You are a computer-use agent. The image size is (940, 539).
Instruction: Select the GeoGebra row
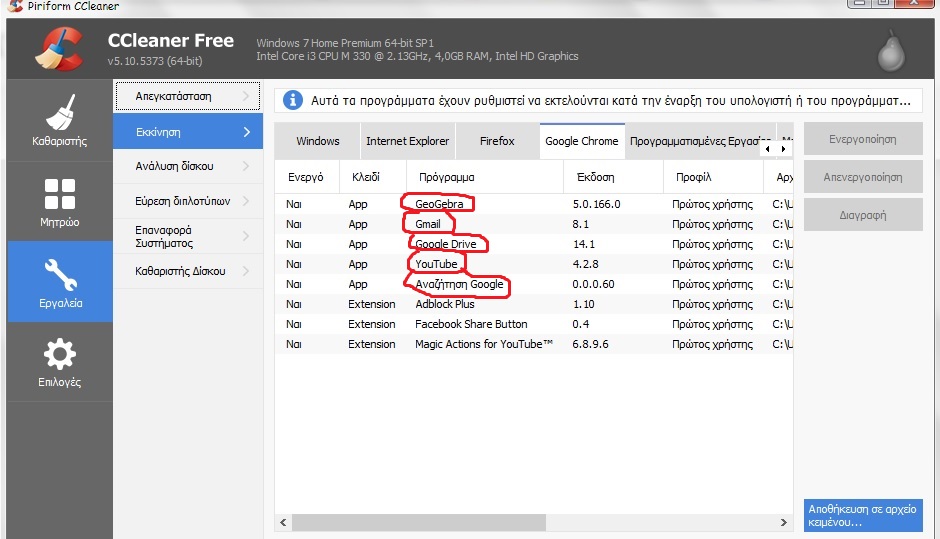point(534,204)
